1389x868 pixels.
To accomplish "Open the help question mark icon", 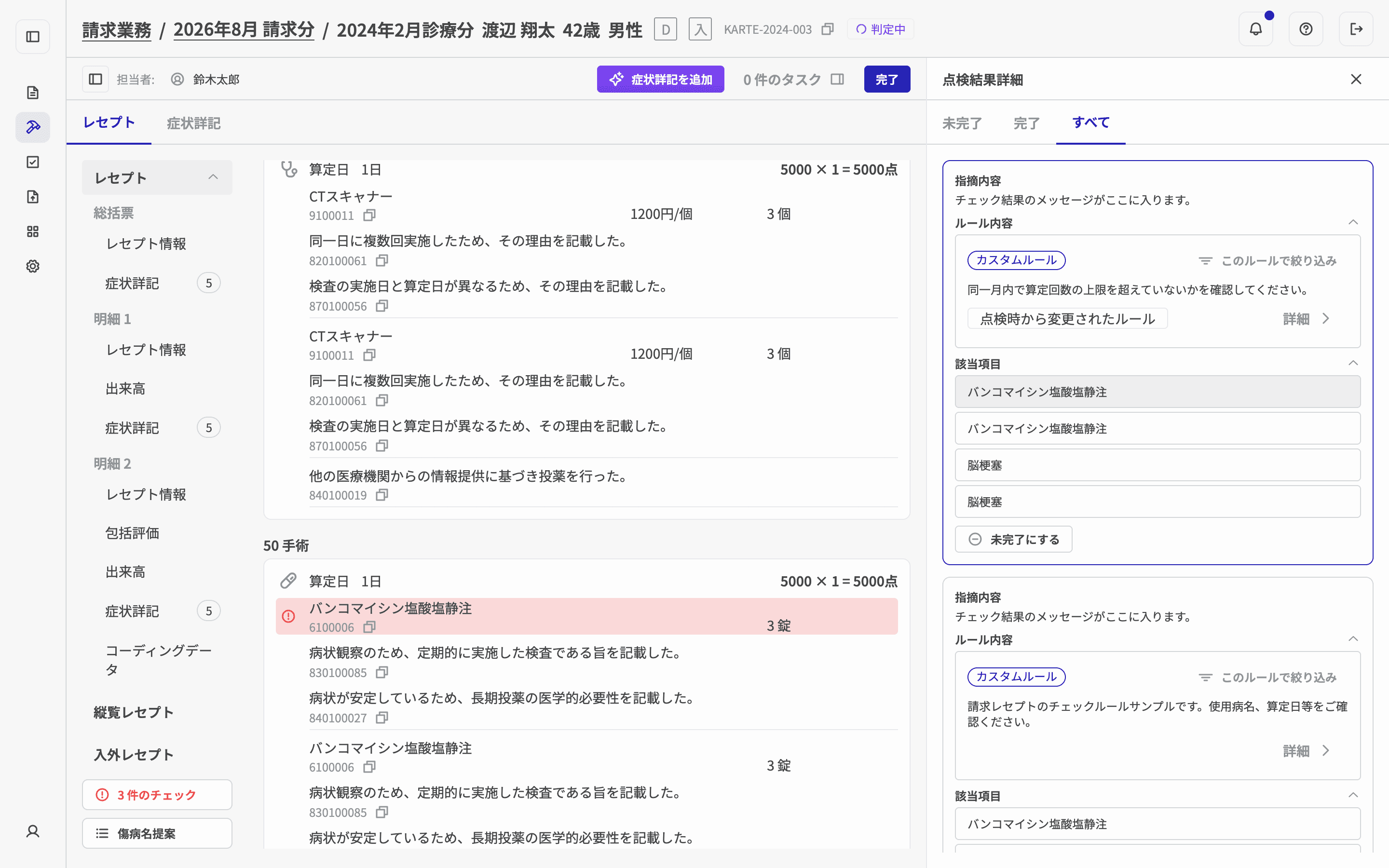I will click(x=1306, y=29).
